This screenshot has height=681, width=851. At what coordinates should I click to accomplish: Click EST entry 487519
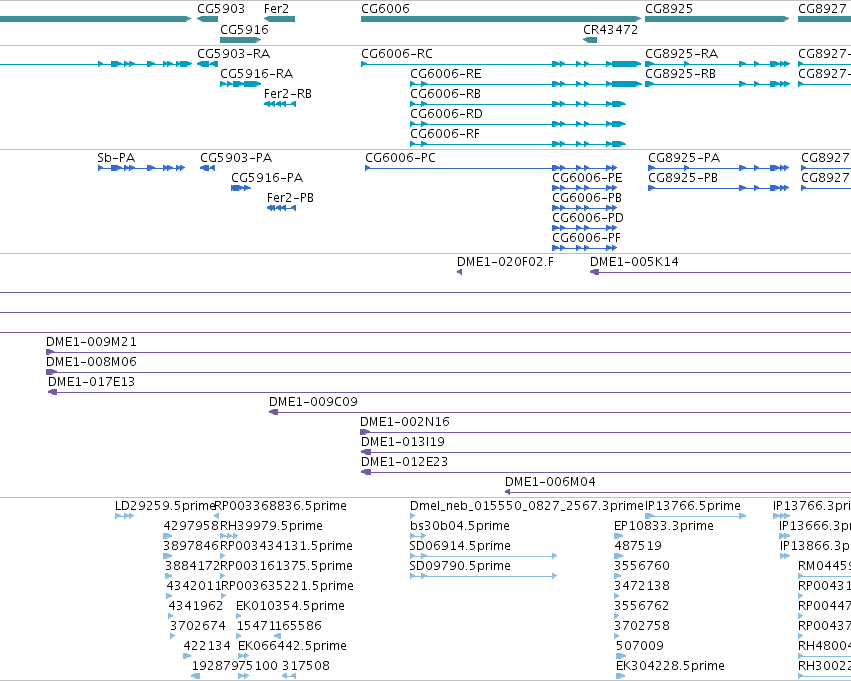point(638,546)
